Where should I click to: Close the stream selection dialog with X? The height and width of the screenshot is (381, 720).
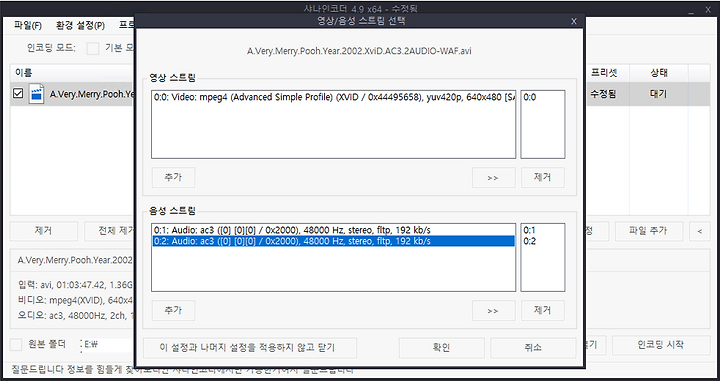[x=574, y=21]
